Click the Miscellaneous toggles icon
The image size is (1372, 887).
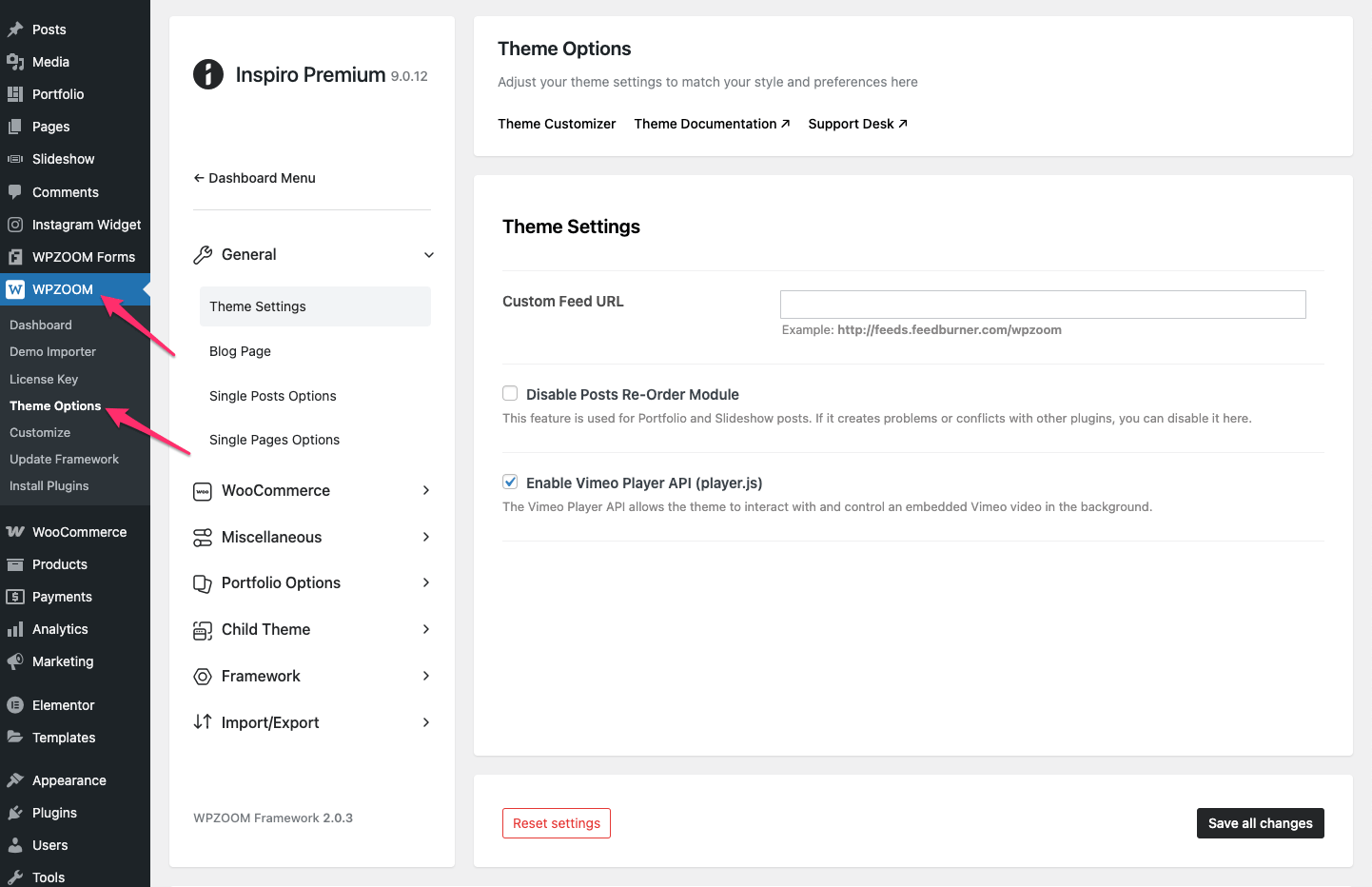(x=203, y=538)
